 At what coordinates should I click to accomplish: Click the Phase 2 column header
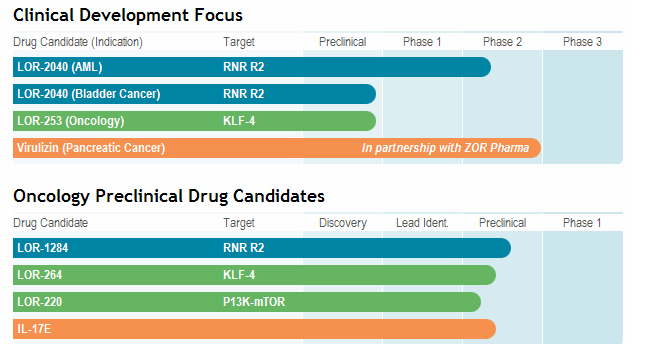pyautogui.click(x=502, y=42)
